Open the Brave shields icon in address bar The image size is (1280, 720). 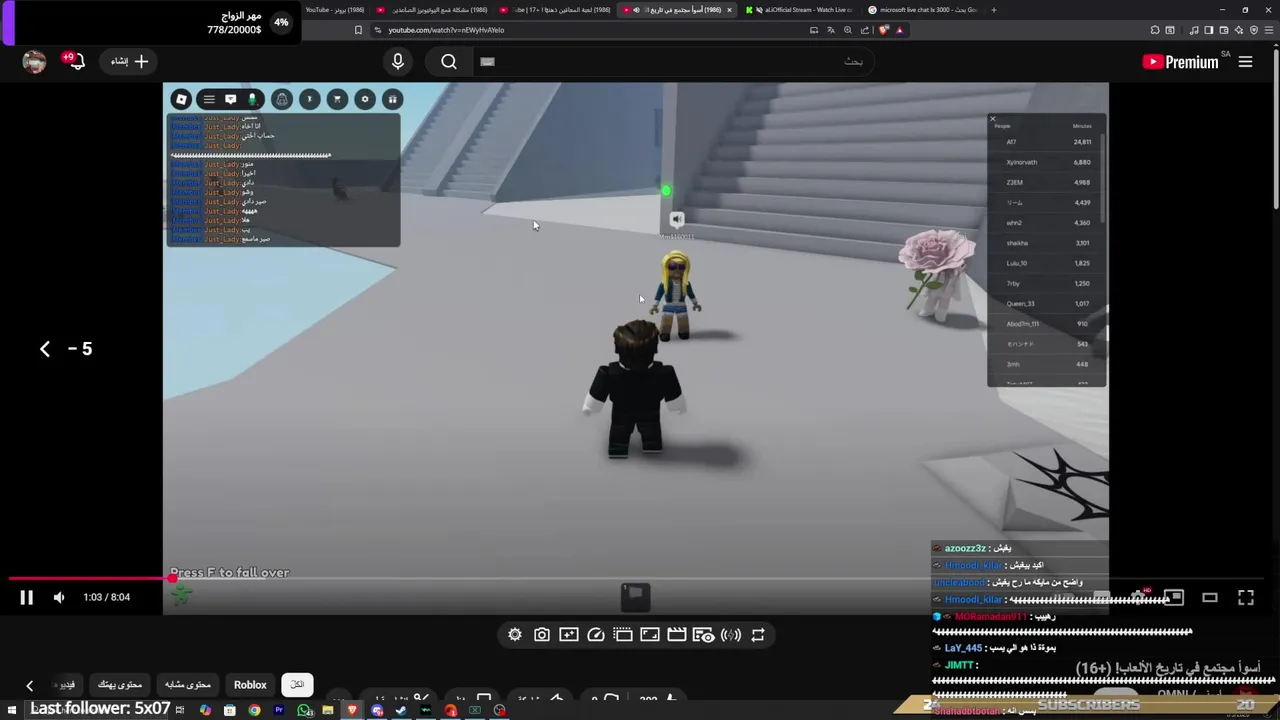click(x=883, y=30)
